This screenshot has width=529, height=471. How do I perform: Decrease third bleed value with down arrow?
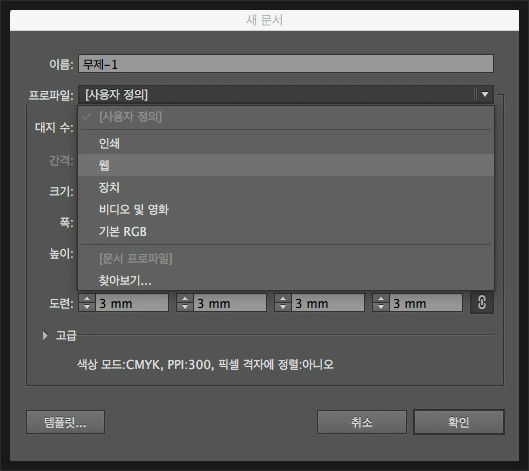283,307
